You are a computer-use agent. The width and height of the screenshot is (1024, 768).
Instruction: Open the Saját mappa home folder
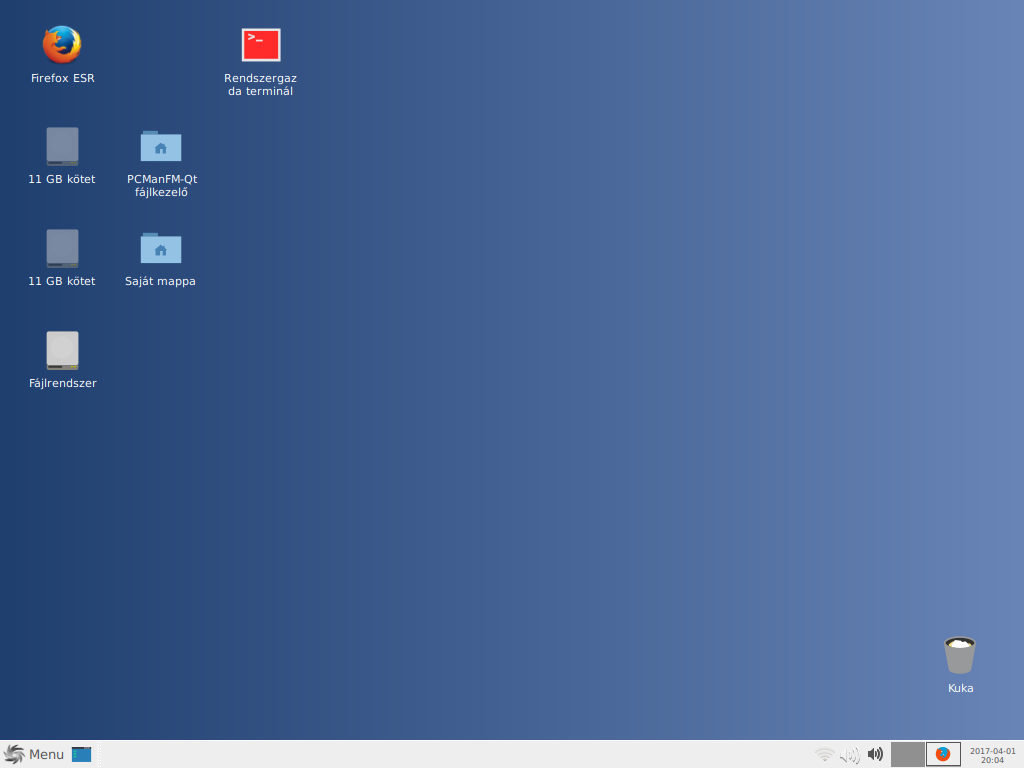(161, 249)
